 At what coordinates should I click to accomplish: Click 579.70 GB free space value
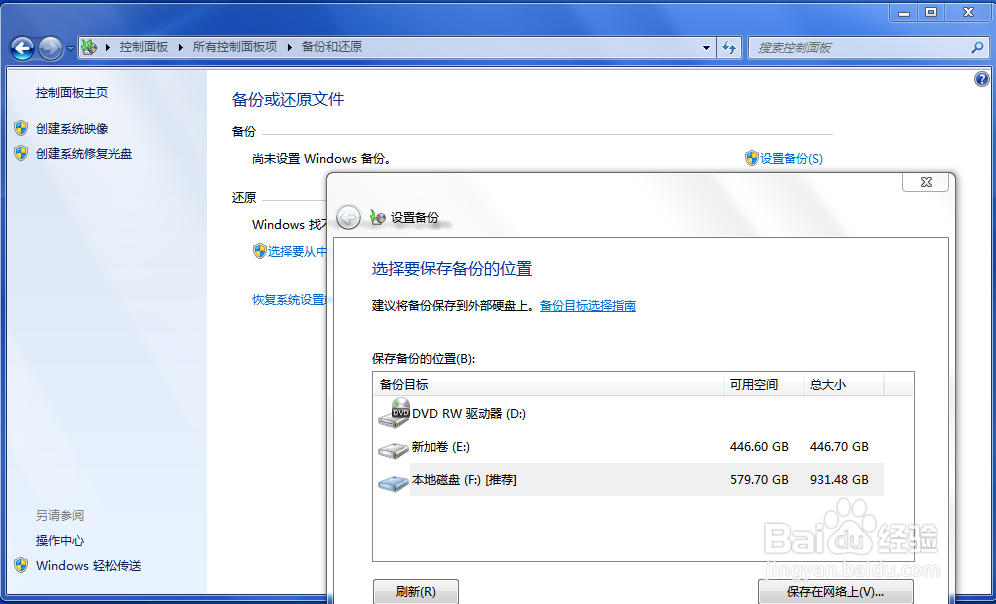point(759,480)
